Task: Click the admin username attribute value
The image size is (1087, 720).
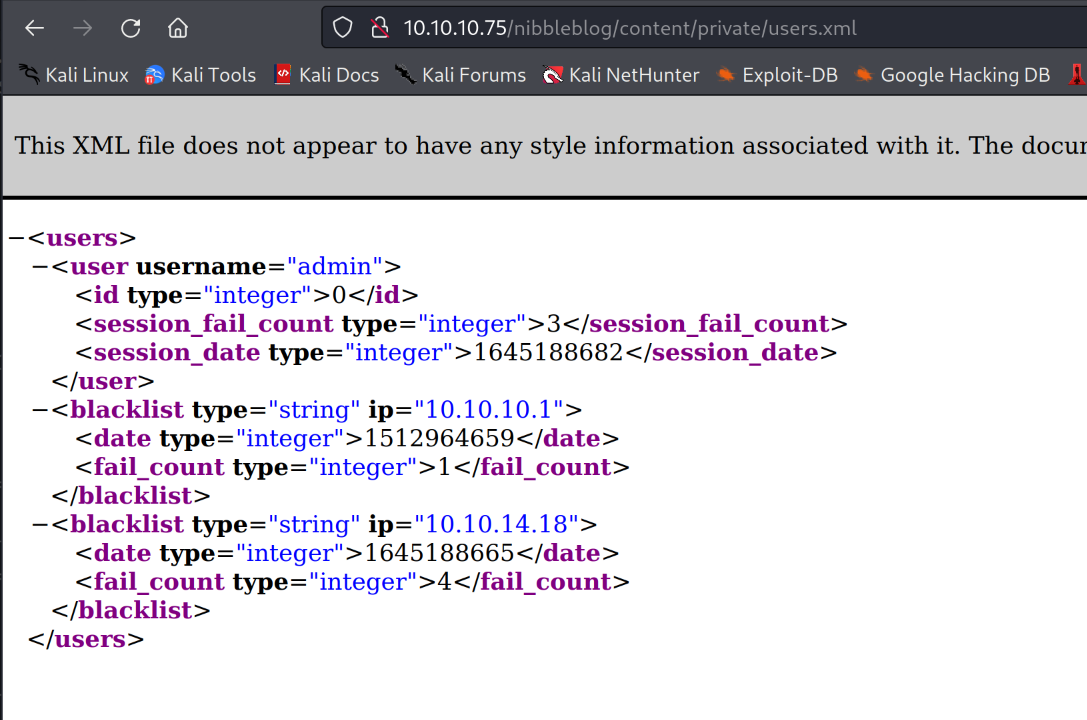Action: point(335,267)
